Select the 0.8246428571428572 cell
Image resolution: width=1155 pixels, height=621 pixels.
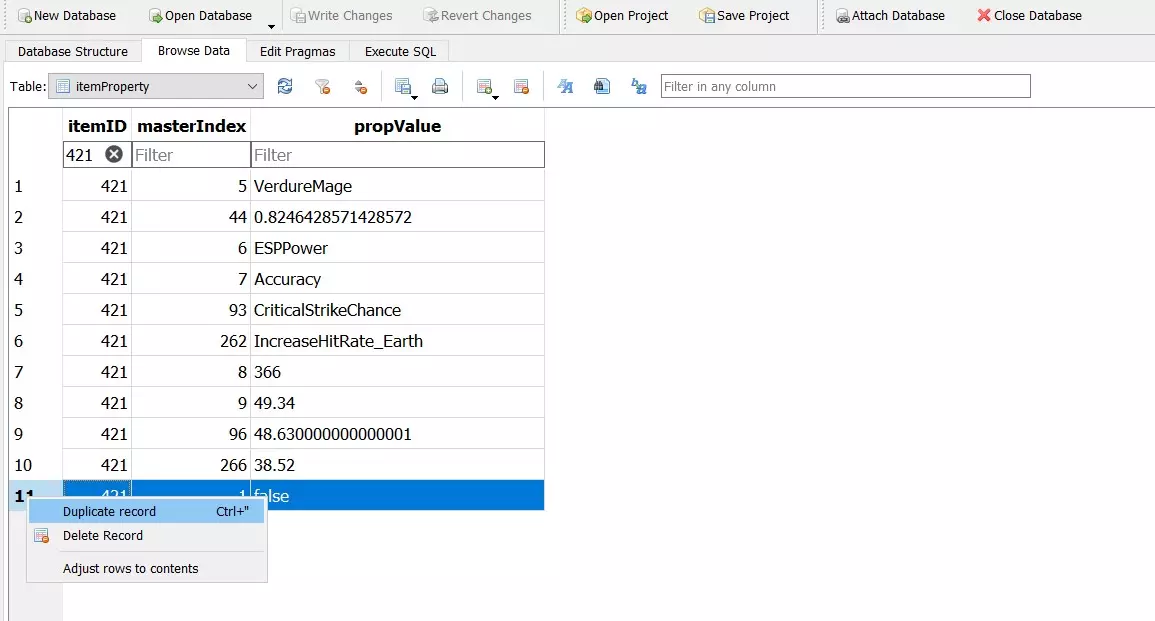pos(398,217)
